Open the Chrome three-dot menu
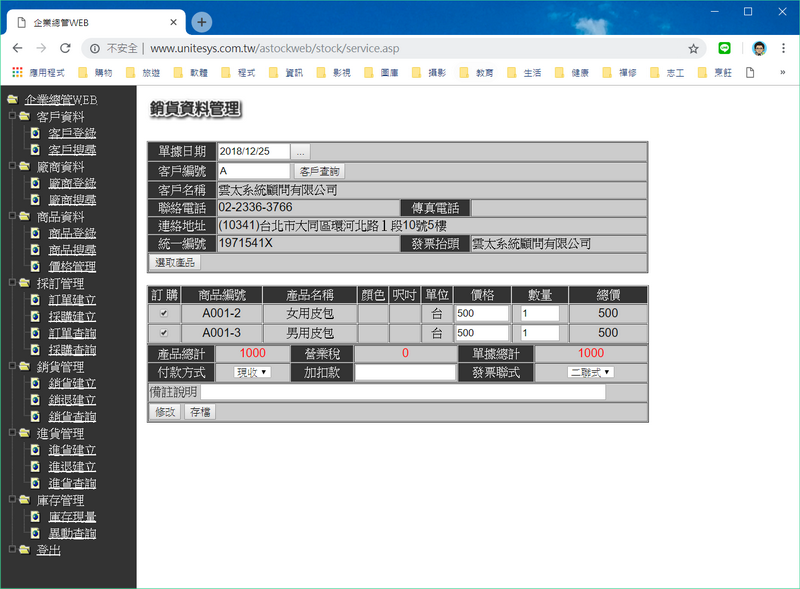This screenshot has height=589, width=800. coord(783,48)
